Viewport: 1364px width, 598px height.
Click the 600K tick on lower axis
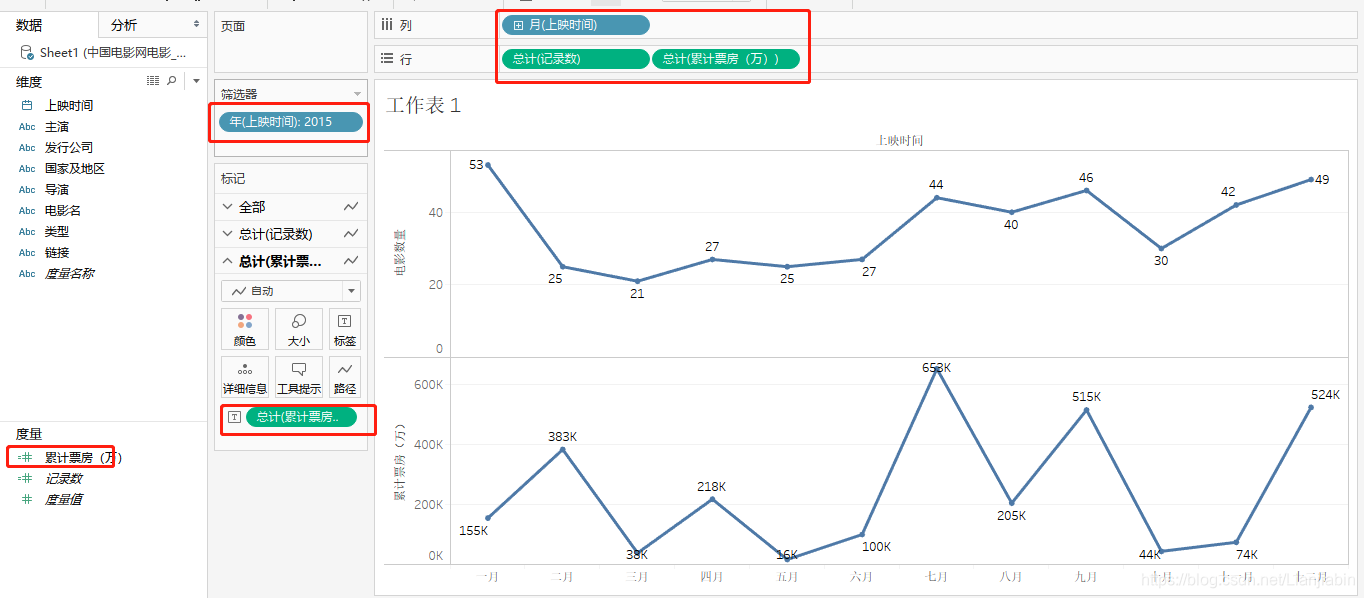click(x=428, y=385)
